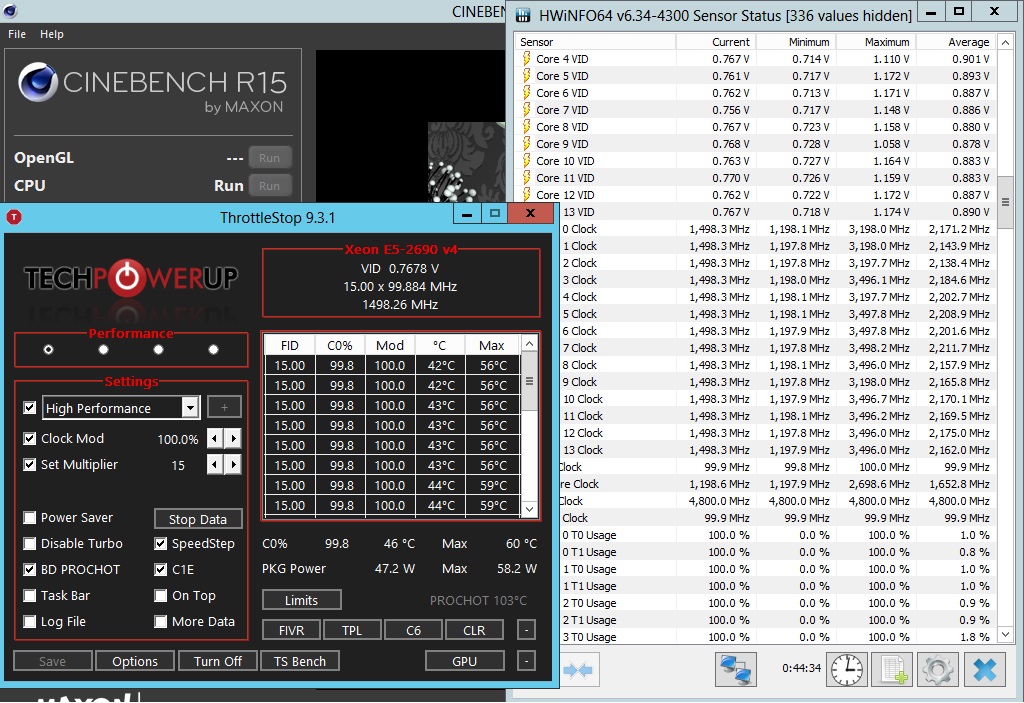Open the Cinebench File menu
This screenshot has width=1024, height=703.
pyautogui.click(x=17, y=34)
